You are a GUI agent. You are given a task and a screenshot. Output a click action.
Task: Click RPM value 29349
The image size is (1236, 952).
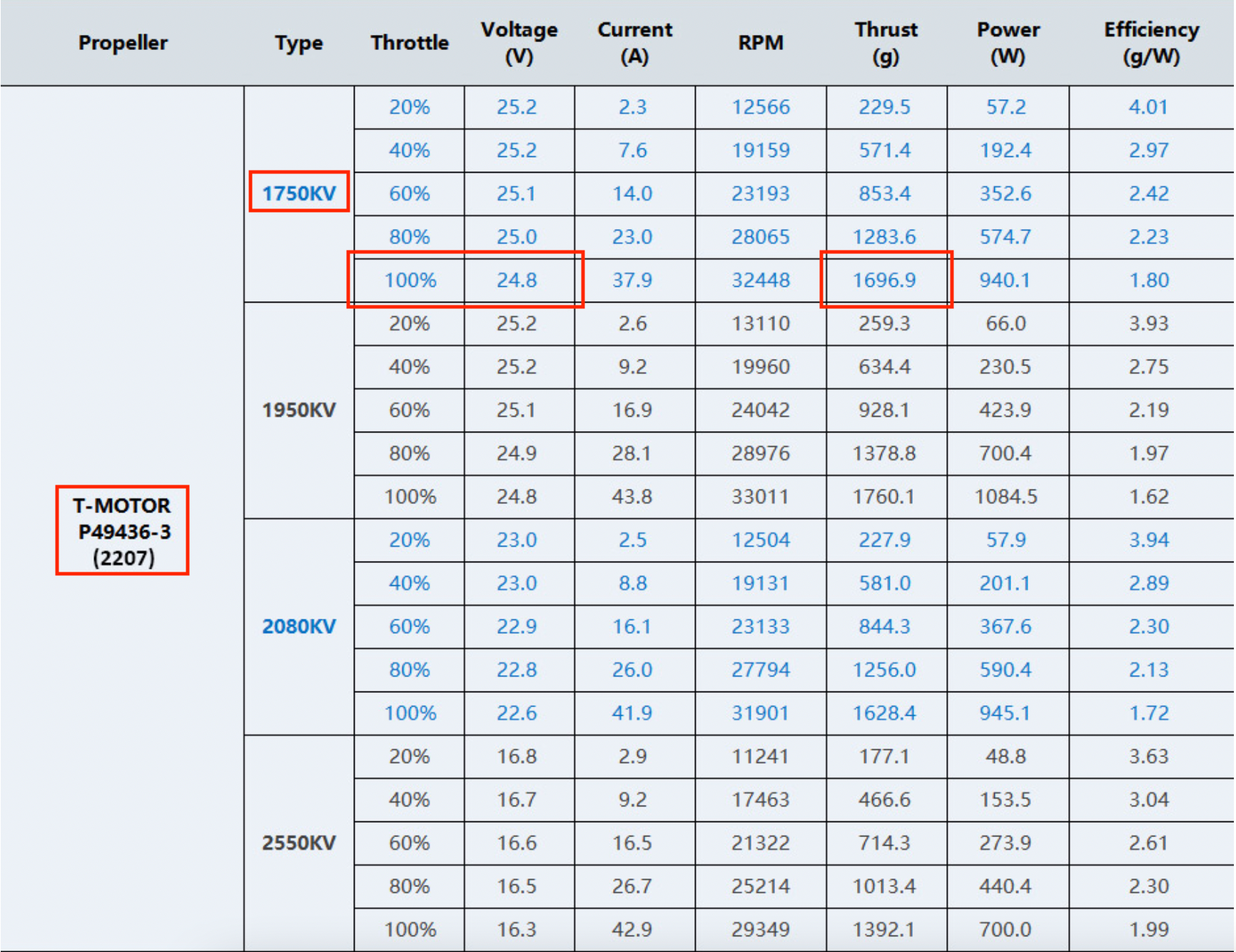click(x=761, y=929)
